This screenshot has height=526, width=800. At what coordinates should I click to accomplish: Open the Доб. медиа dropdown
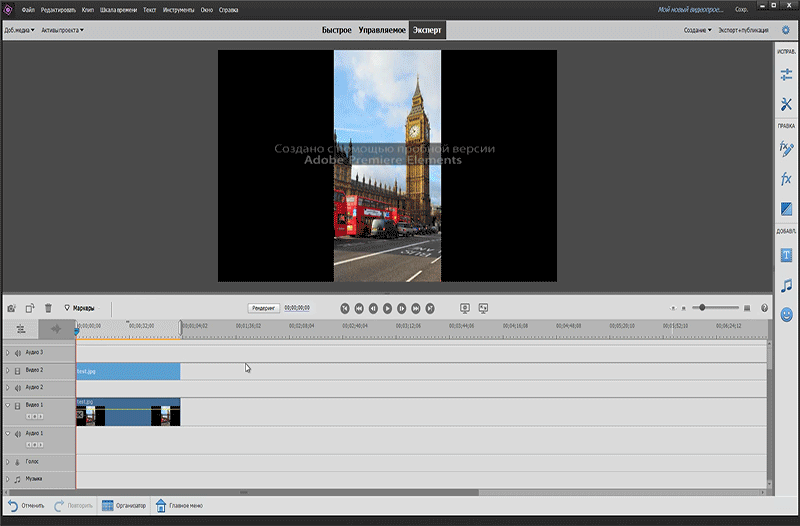point(19,30)
